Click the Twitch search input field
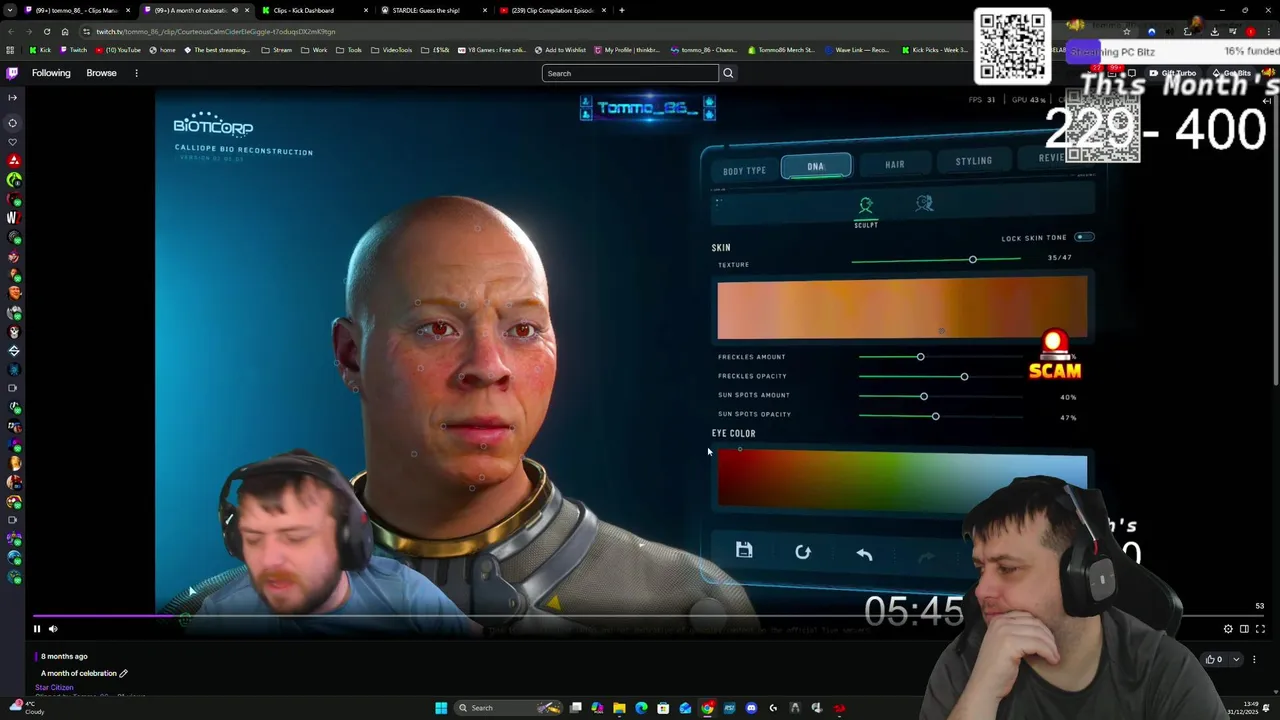The width and height of the screenshot is (1280, 720). 630,73
